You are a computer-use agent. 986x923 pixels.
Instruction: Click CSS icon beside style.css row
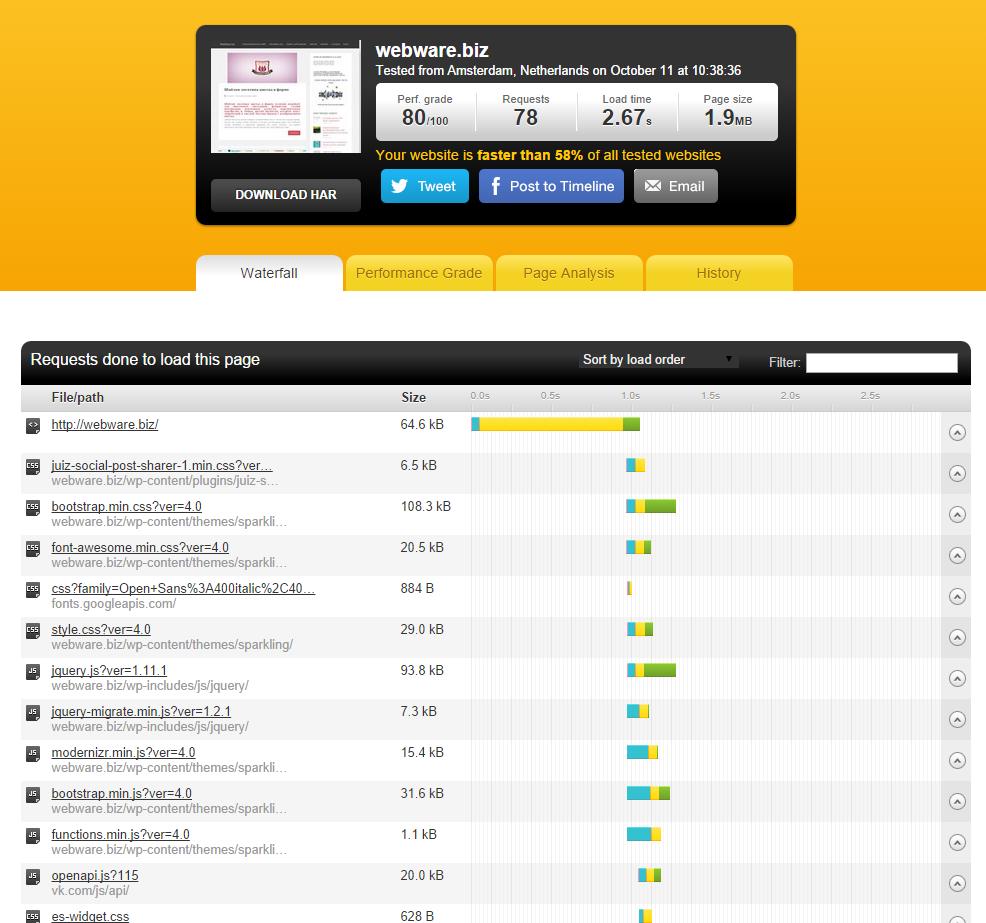(x=33, y=630)
